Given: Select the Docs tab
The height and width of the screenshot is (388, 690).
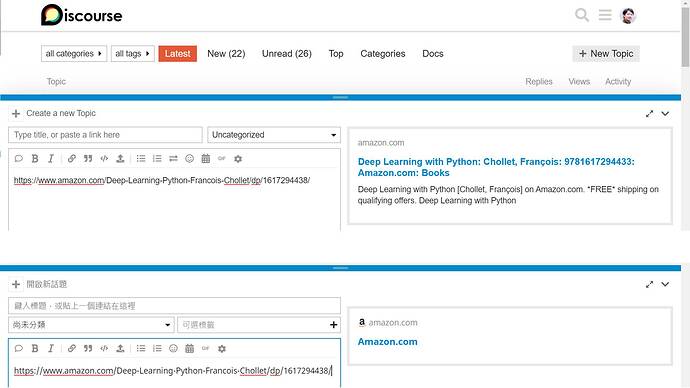Looking at the screenshot, I should pyautogui.click(x=433, y=54).
